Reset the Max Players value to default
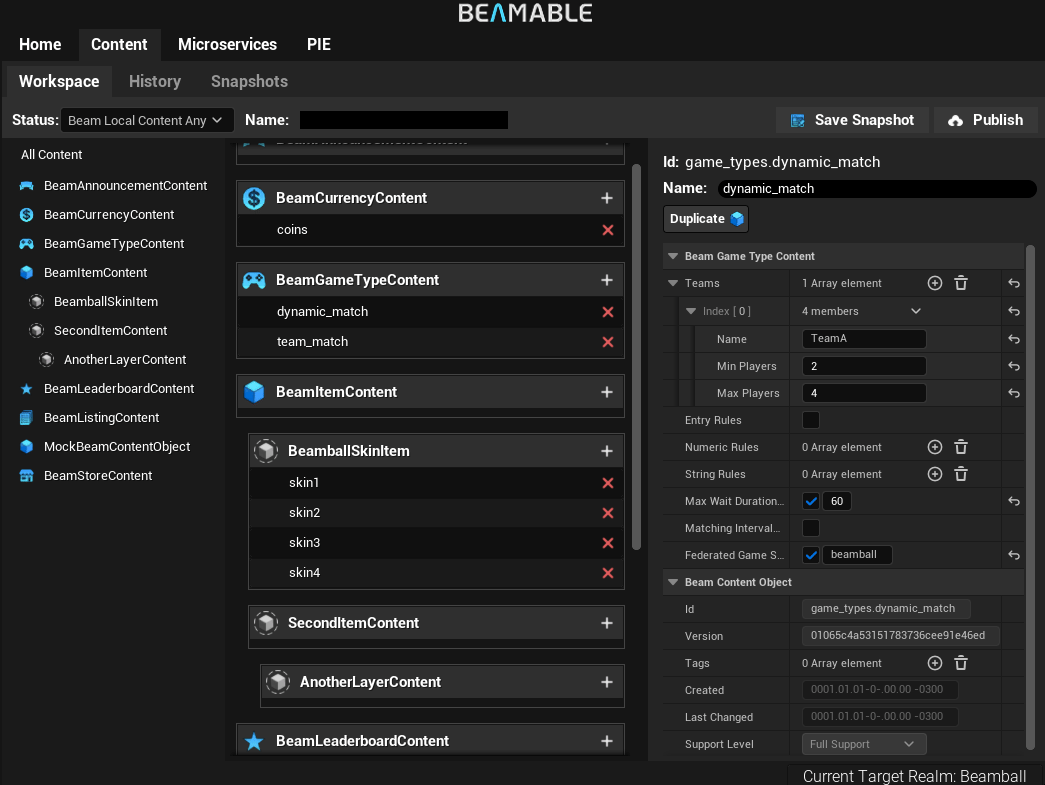1045x785 pixels. coord(1014,393)
